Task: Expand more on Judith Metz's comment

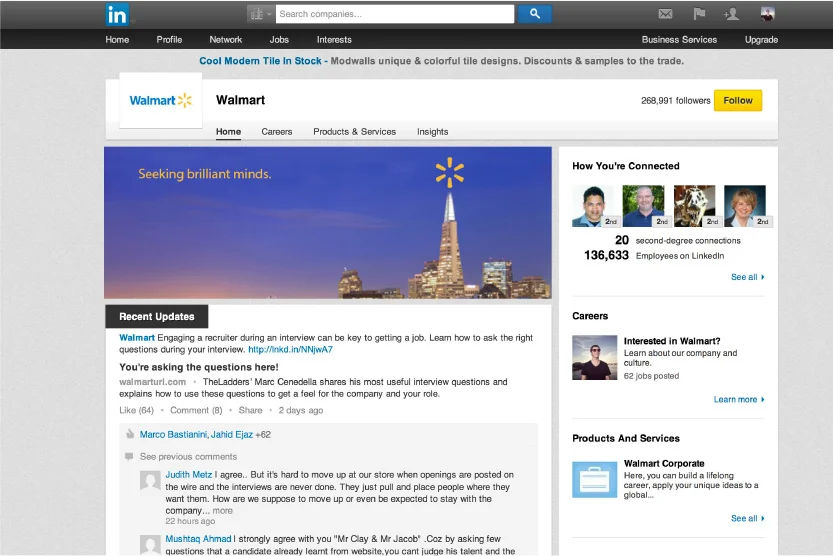Action: pyautogui.click(x=223, y=511)
